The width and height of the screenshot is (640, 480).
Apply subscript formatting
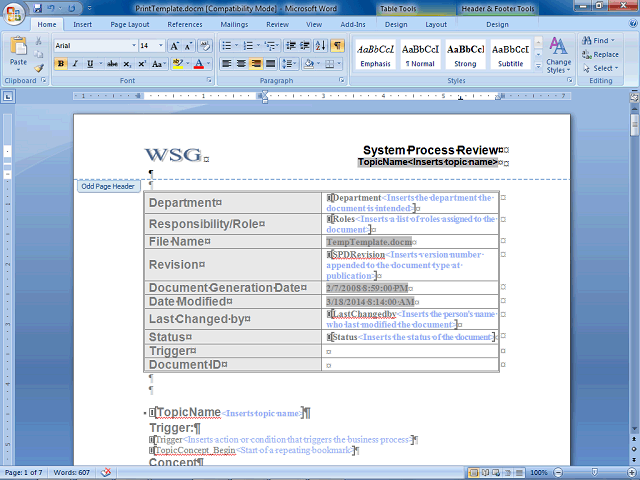point(127,64)
